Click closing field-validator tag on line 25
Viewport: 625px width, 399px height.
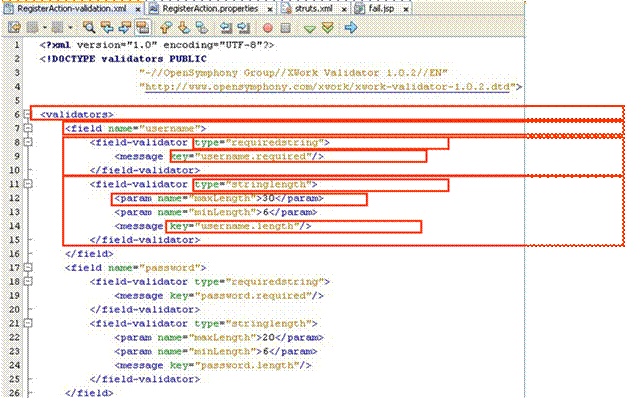click(145, 379)
